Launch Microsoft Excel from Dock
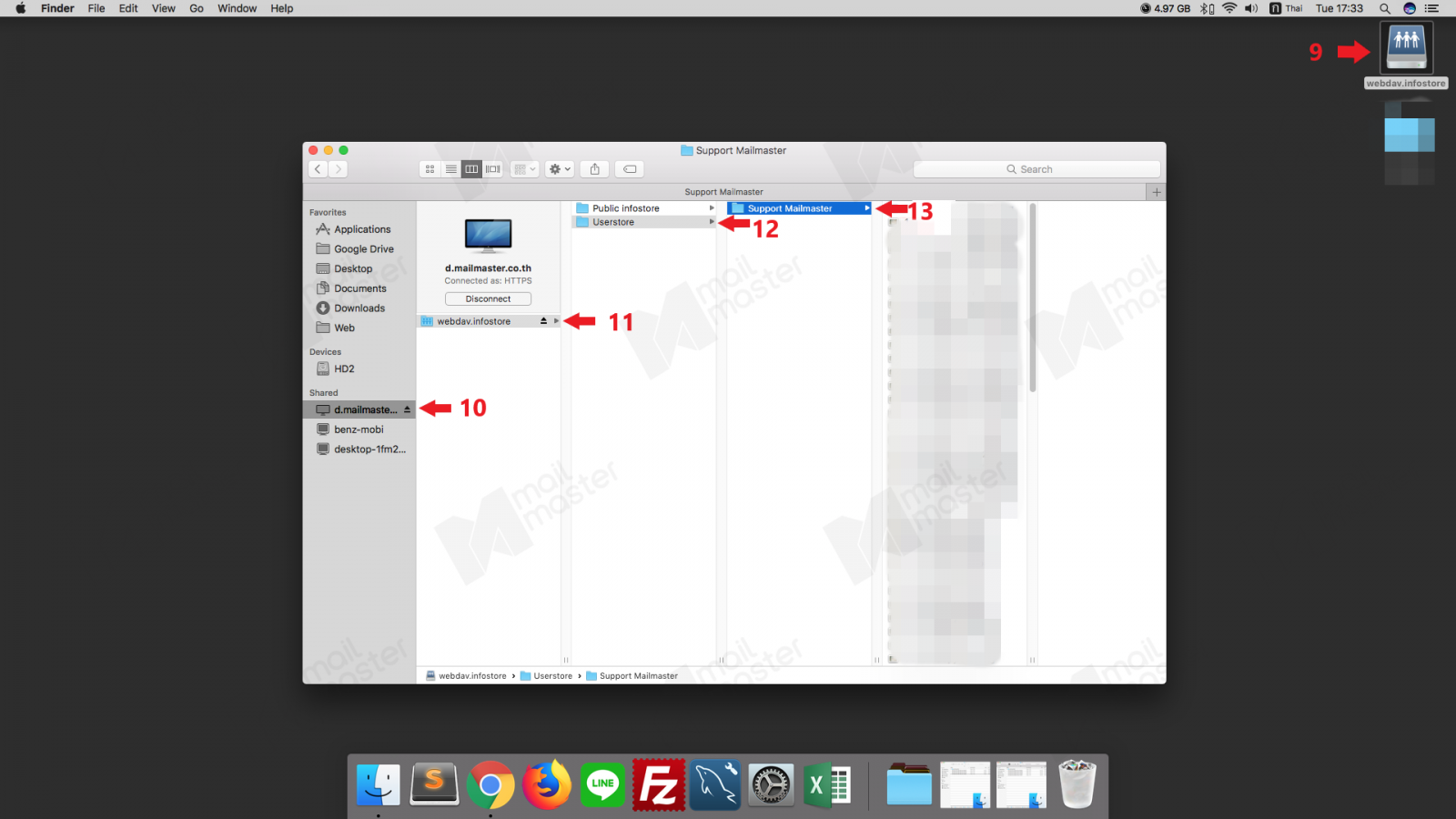This screenshot has height=819, width=1456. [827, 784]
